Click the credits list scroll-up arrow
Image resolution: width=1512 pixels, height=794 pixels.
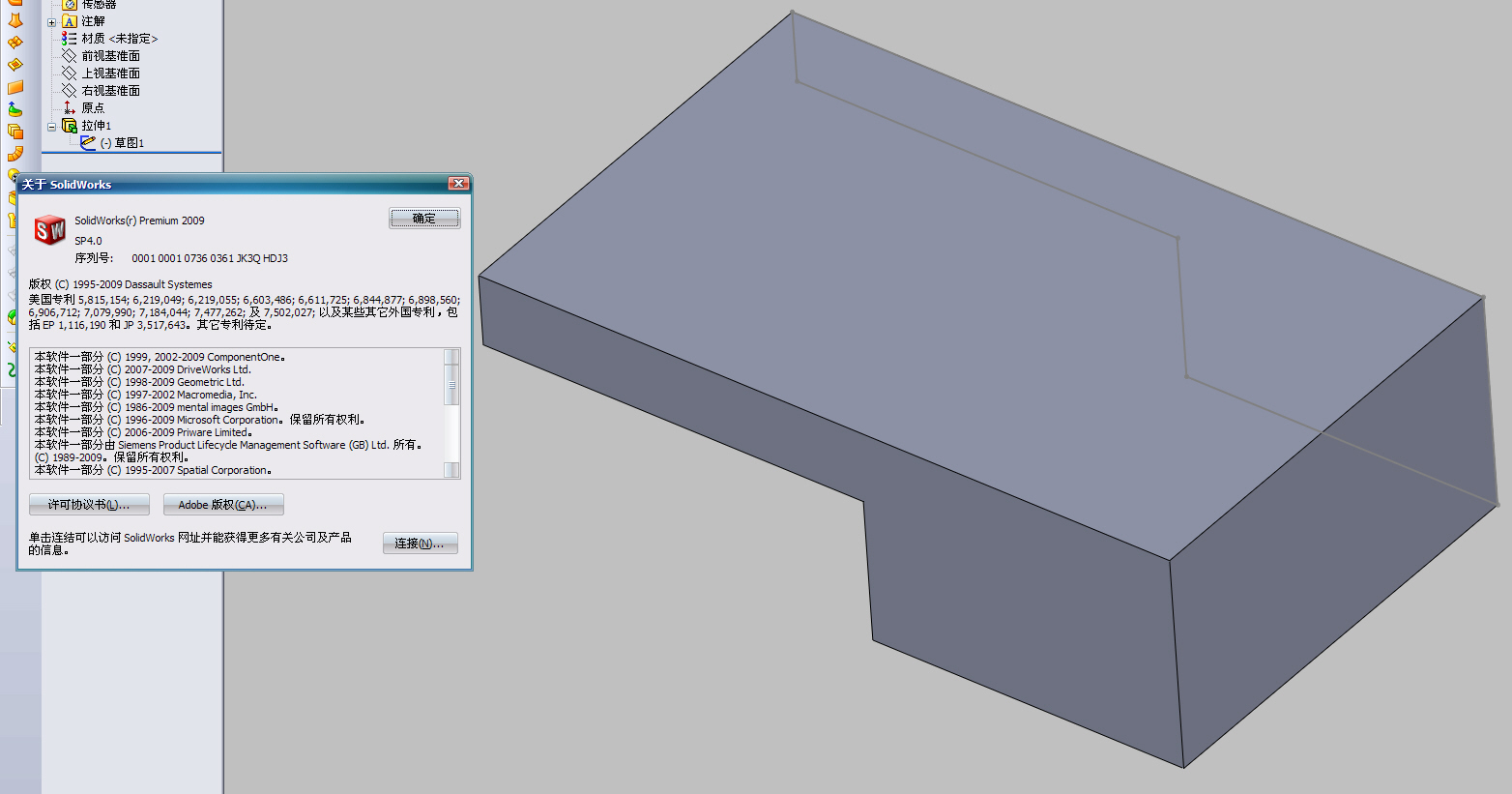tap(451, 356)
